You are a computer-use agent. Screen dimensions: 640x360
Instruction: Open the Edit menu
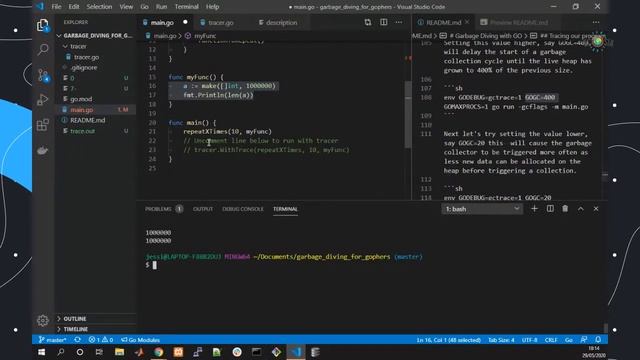(x=74, y=7)
